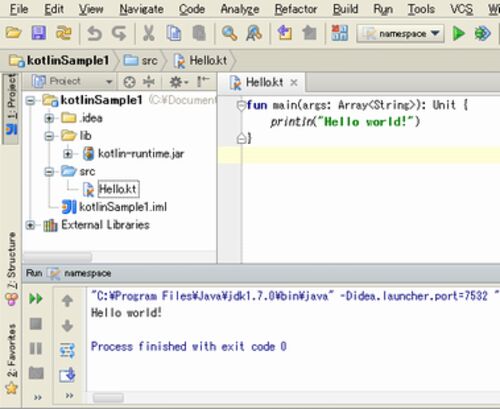Close the Hello.kt editor tab

[294, 82]
